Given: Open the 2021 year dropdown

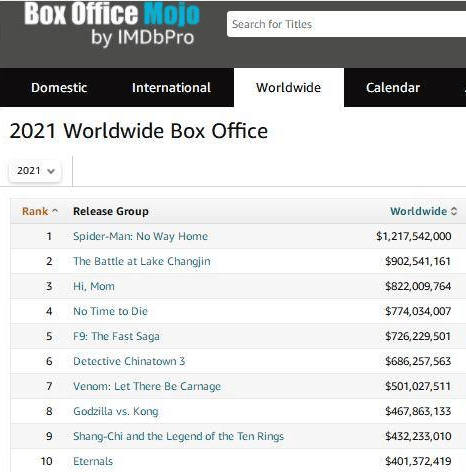Looking at the screenshot, I should (35, 171).
